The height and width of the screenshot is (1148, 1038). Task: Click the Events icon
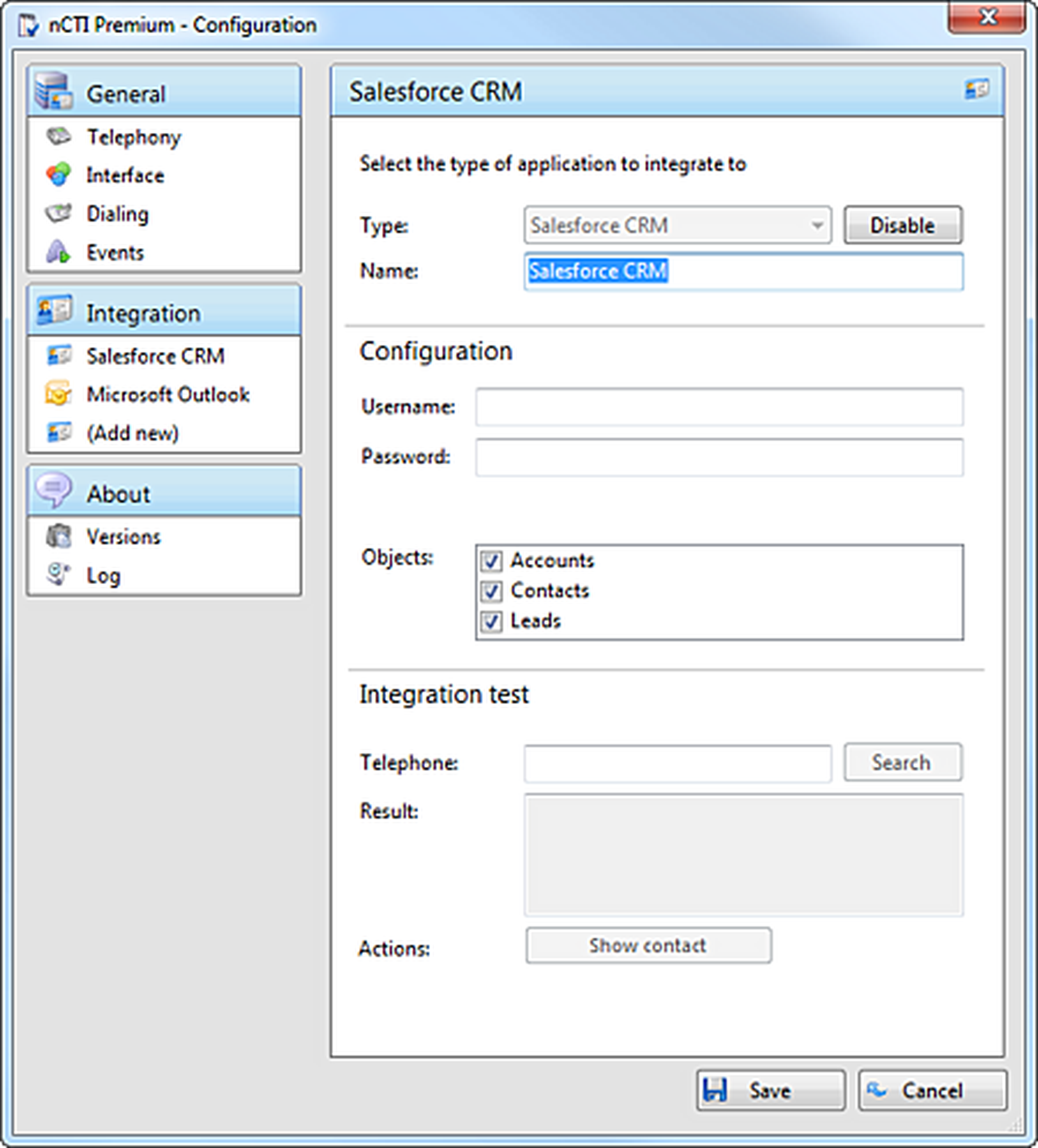(x=58, y=252)
